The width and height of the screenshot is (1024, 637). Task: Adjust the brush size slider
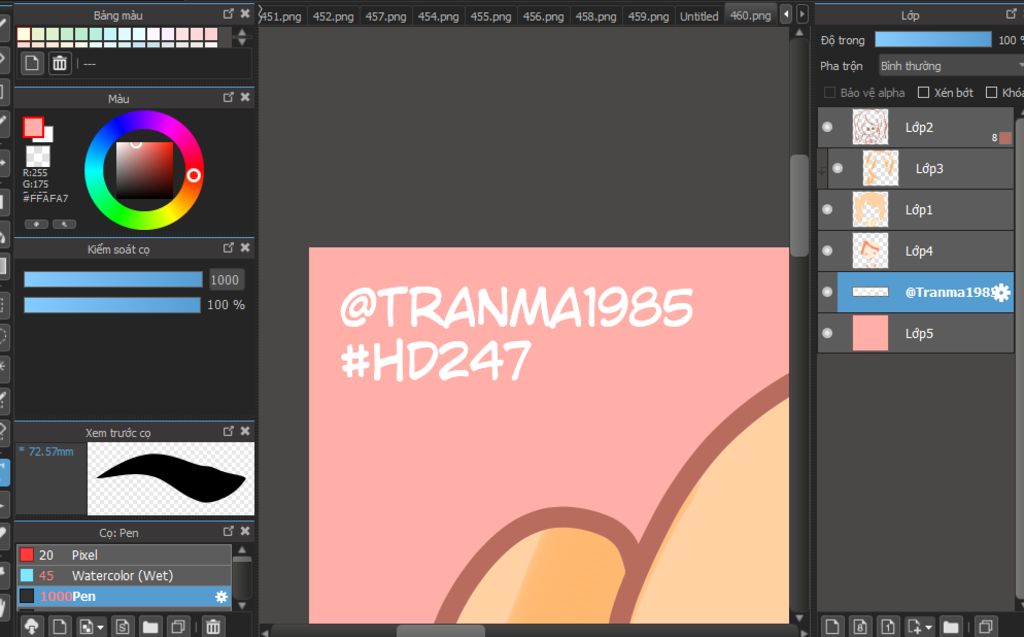click(x=113, y=280)
